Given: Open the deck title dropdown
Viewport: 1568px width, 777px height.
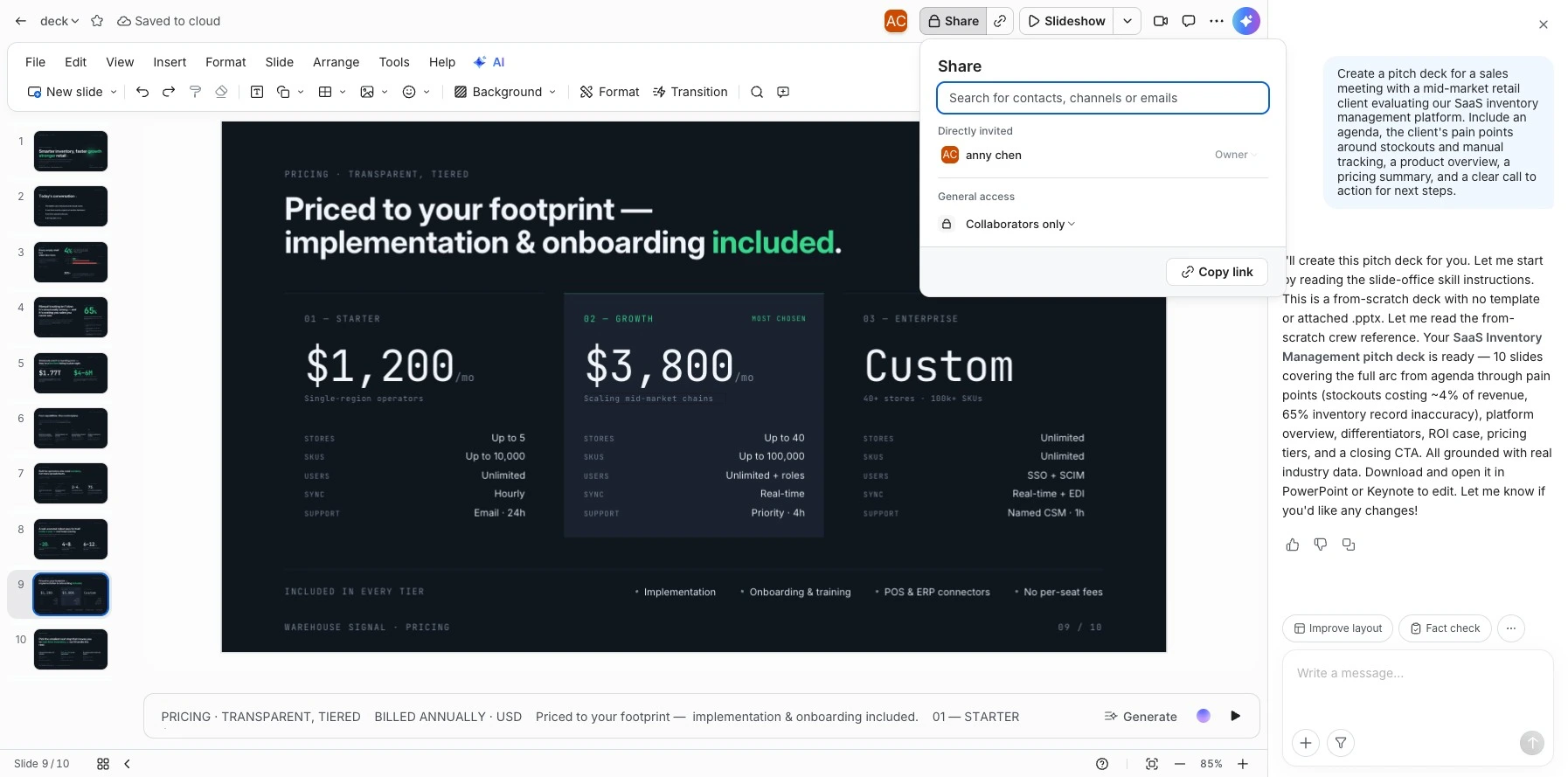Looking at the screenshot, I should point(59,21).
